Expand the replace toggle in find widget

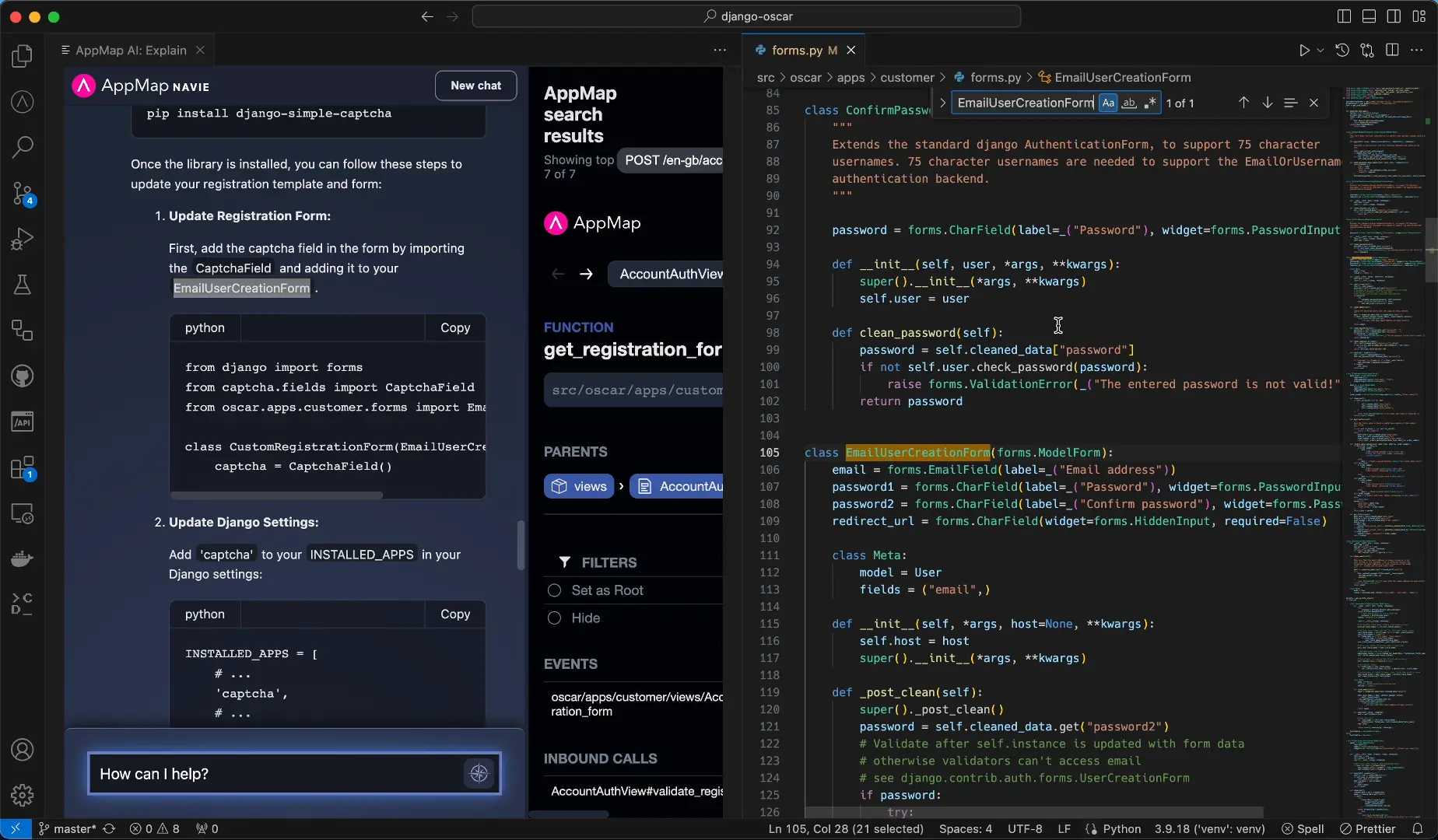point(942,103)
